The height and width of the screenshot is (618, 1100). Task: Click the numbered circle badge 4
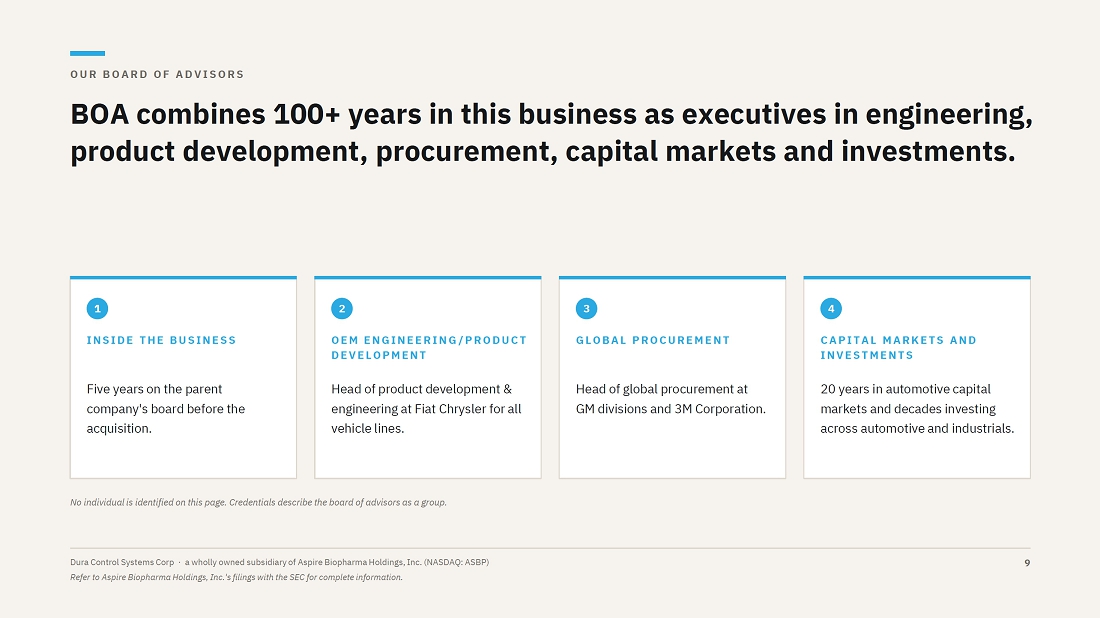[831, 309]
